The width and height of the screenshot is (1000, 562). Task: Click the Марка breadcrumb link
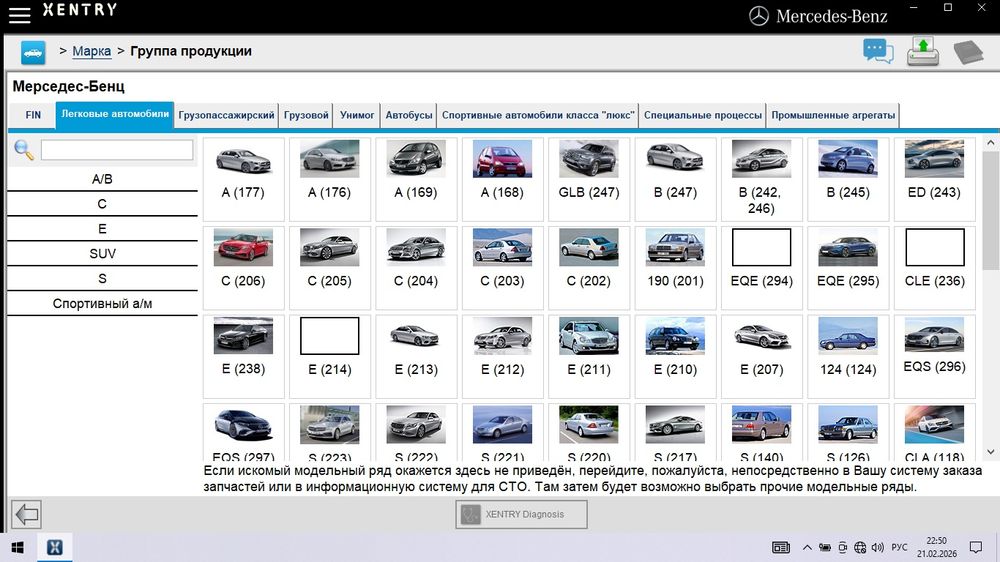point(91,51)
